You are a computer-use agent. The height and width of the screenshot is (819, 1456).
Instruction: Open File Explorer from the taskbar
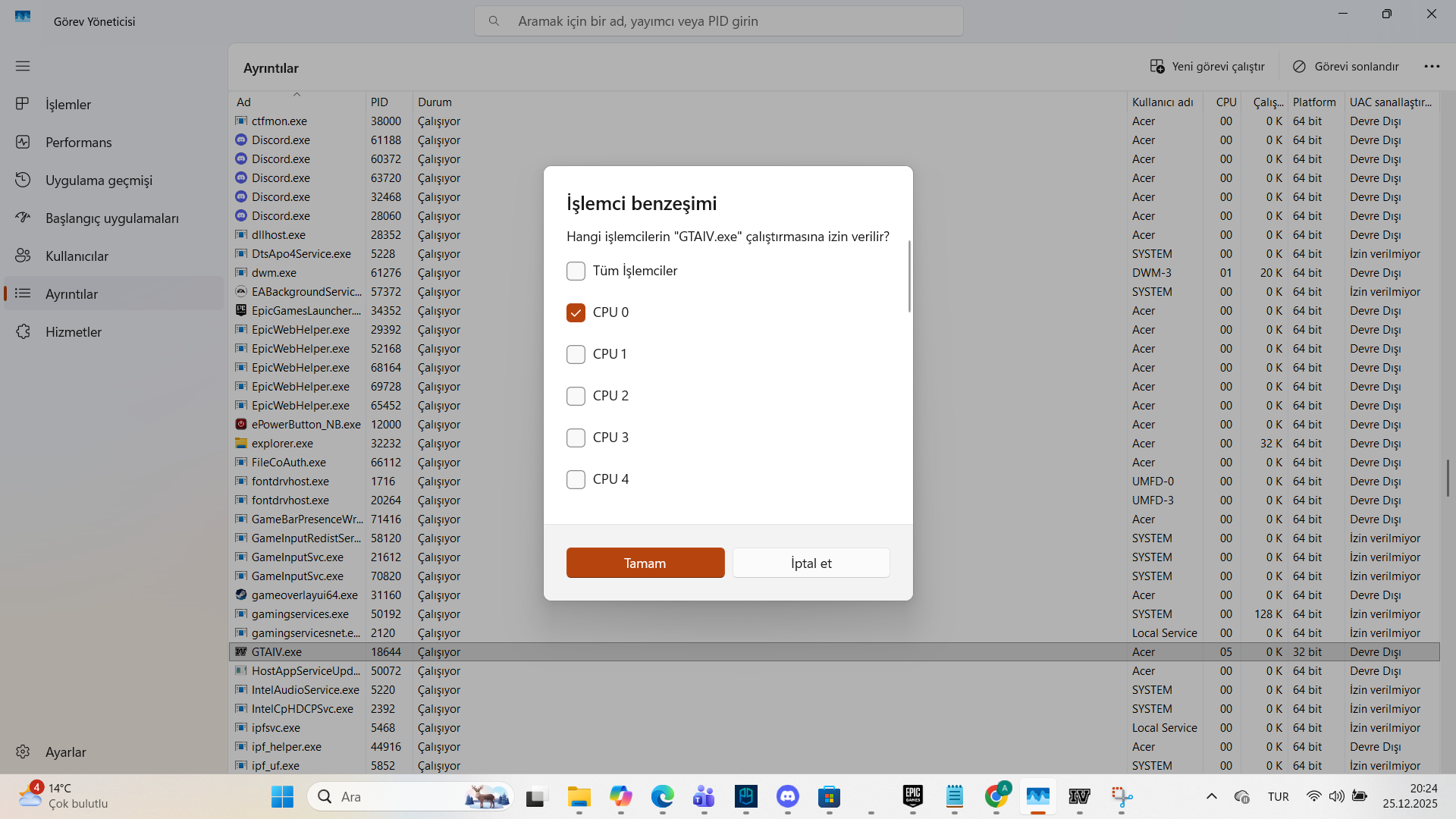point(579,796)
